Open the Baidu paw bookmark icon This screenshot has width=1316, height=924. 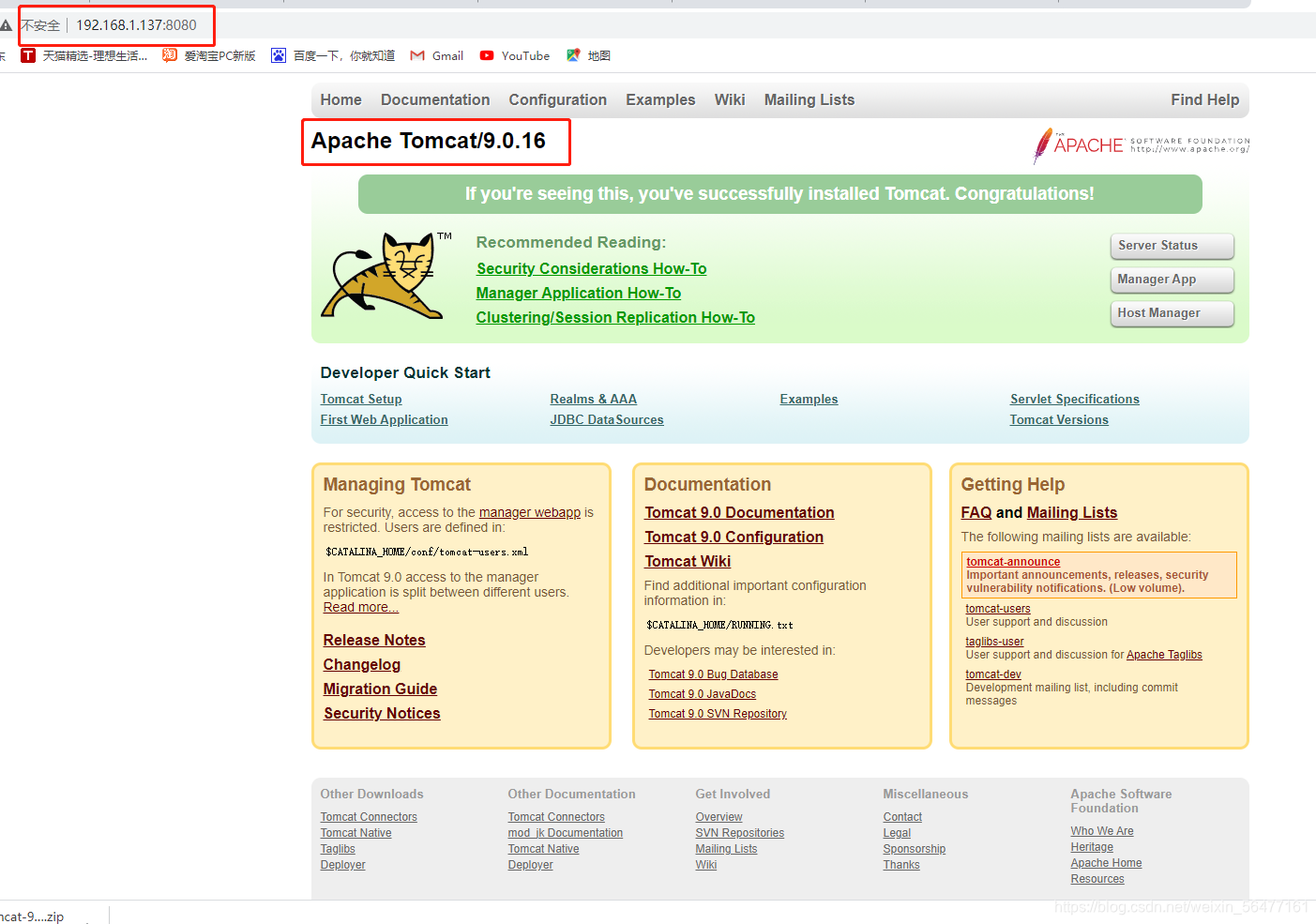pyautogui.click(x=279, y=55)
